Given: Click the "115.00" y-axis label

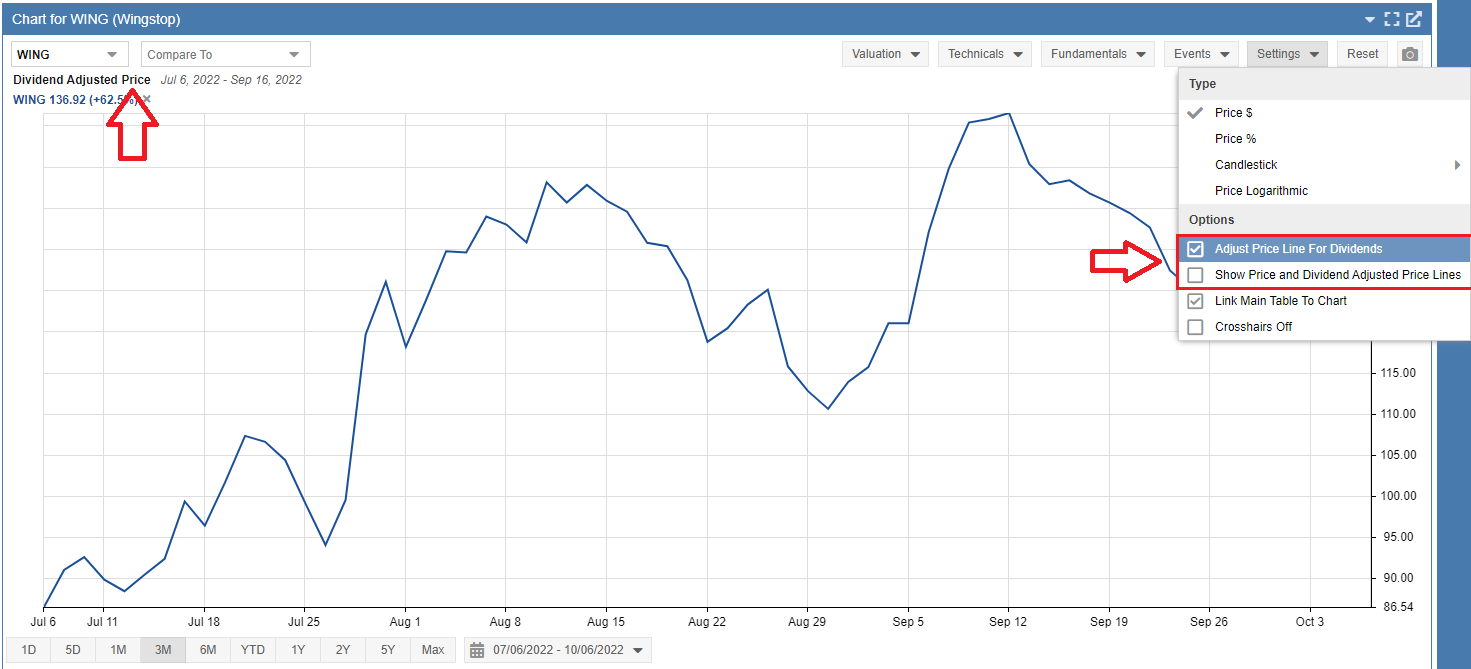Looking at the screenshot, I should pos(1396,373).
